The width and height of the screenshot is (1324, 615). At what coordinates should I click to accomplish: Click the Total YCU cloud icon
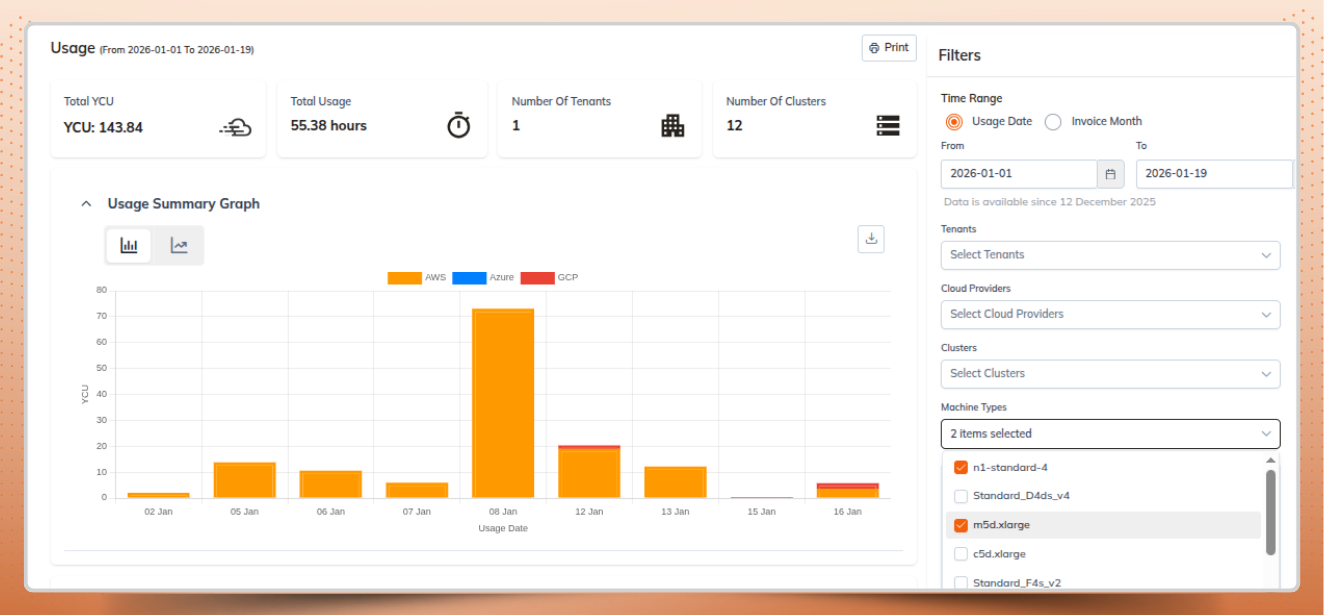coord(236,127)
